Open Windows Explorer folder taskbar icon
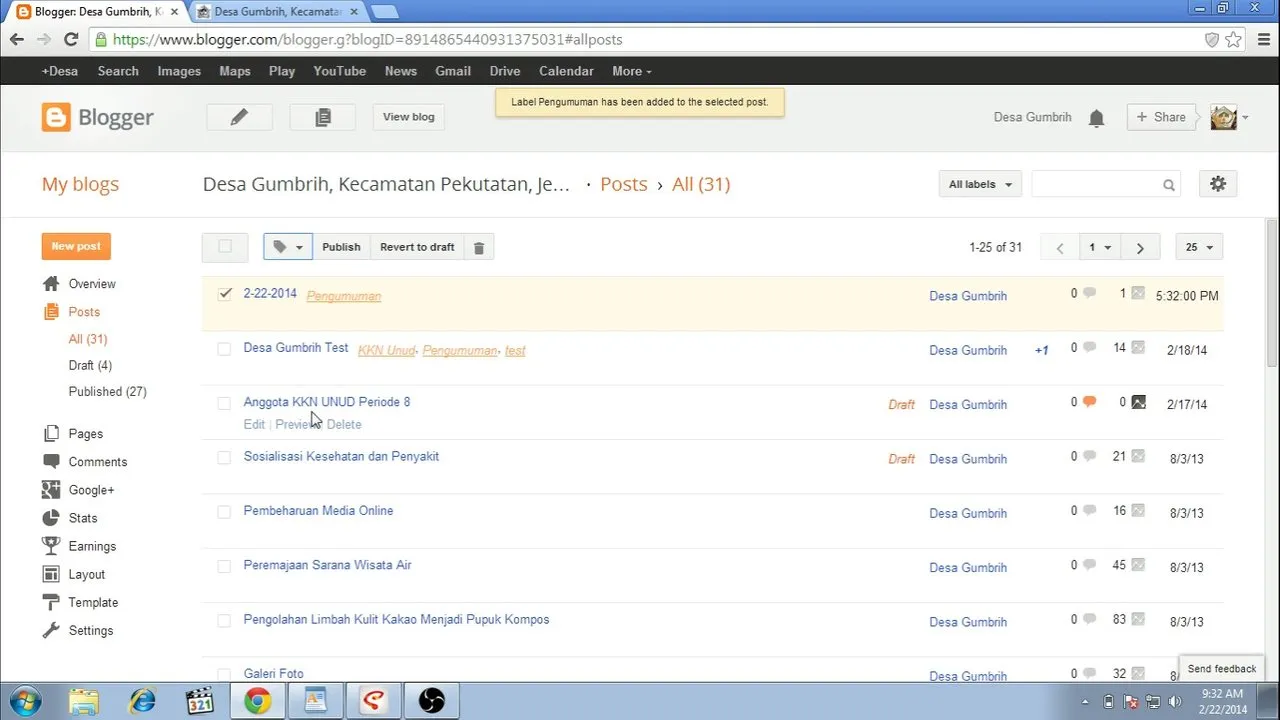1280x720 pixels. tap(84, 700)
